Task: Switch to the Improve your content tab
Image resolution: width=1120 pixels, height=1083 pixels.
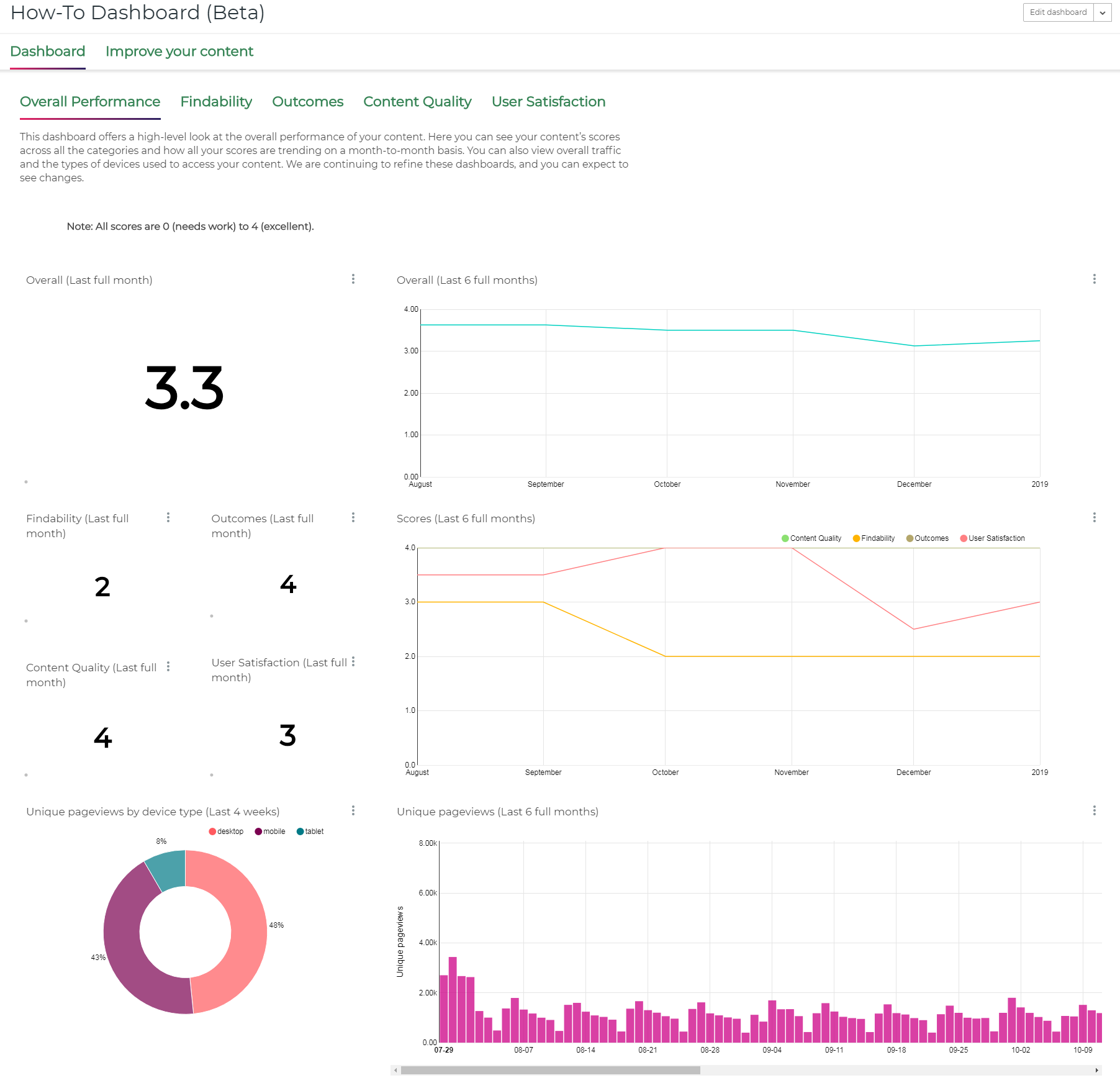Action: (x=179, y=51)
